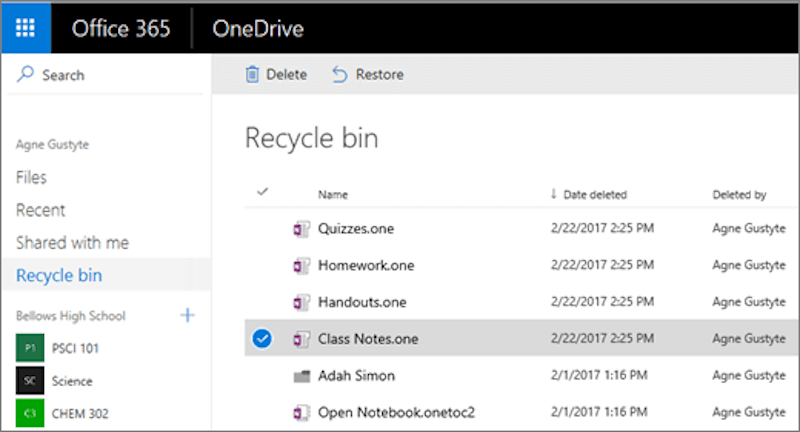This screenshot has width=800, height=432.
Task: Click the Deleted by name in Homework.one row
Action: pos(749,265)
